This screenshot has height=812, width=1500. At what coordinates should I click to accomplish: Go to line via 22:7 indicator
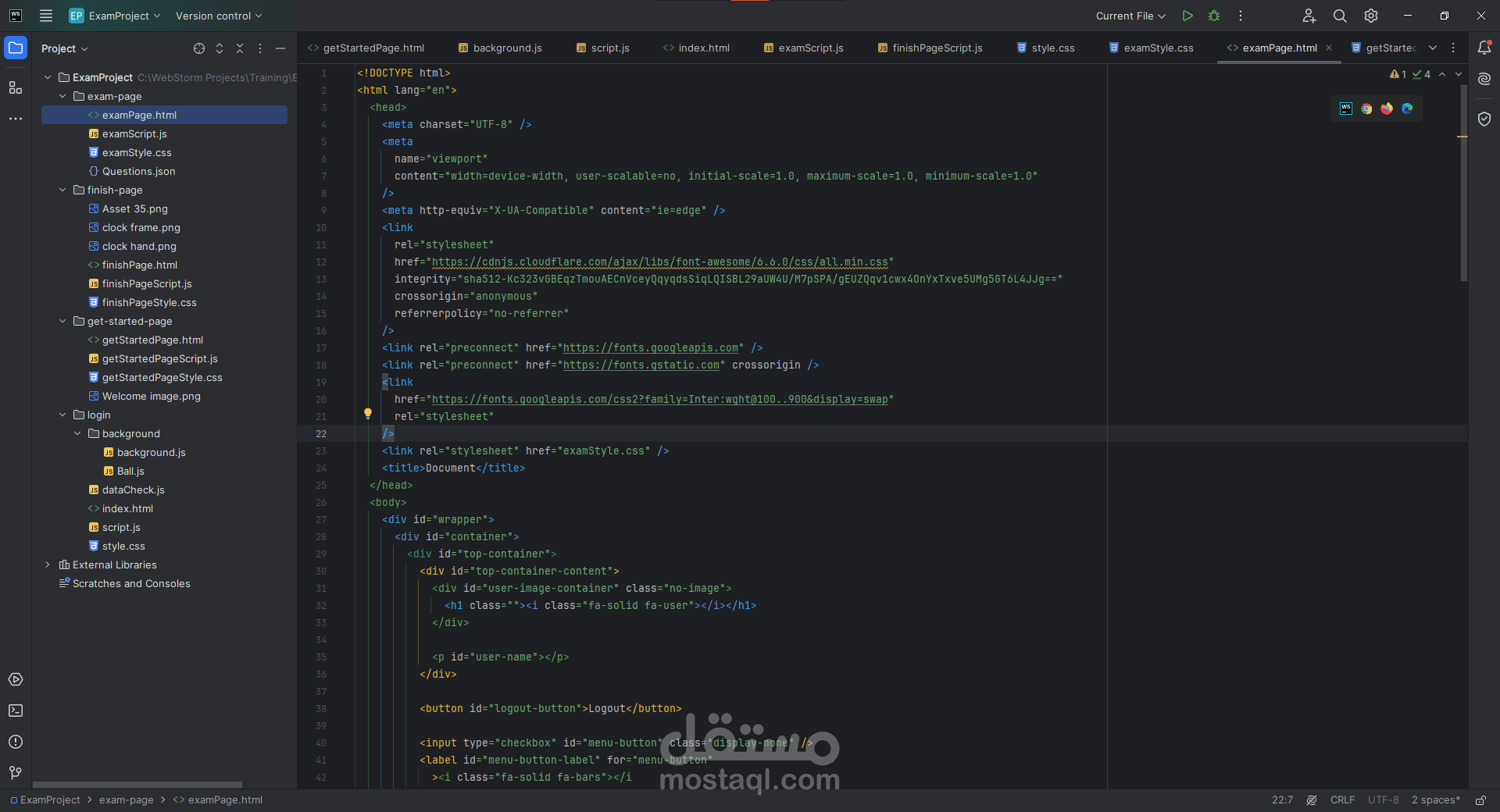pyautogui.click(x=1282, y=800)
